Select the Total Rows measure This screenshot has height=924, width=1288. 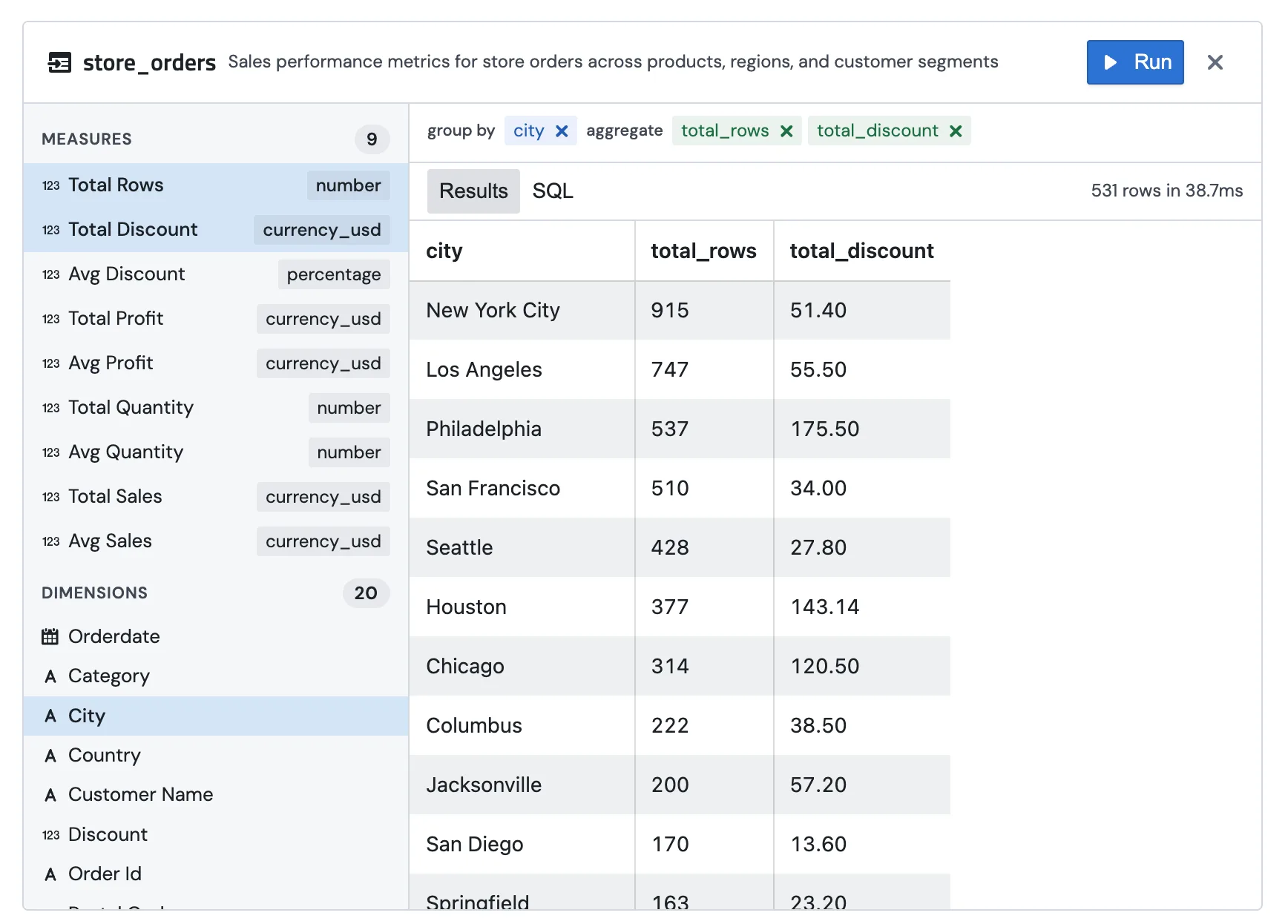point(216,185)
